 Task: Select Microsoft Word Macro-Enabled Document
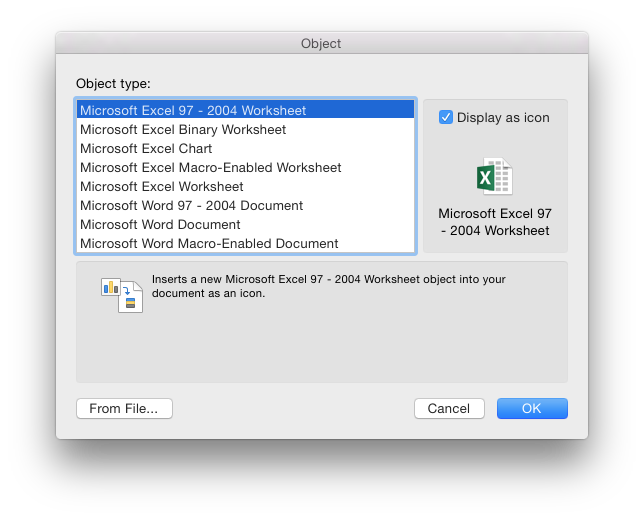click(245, 243)
